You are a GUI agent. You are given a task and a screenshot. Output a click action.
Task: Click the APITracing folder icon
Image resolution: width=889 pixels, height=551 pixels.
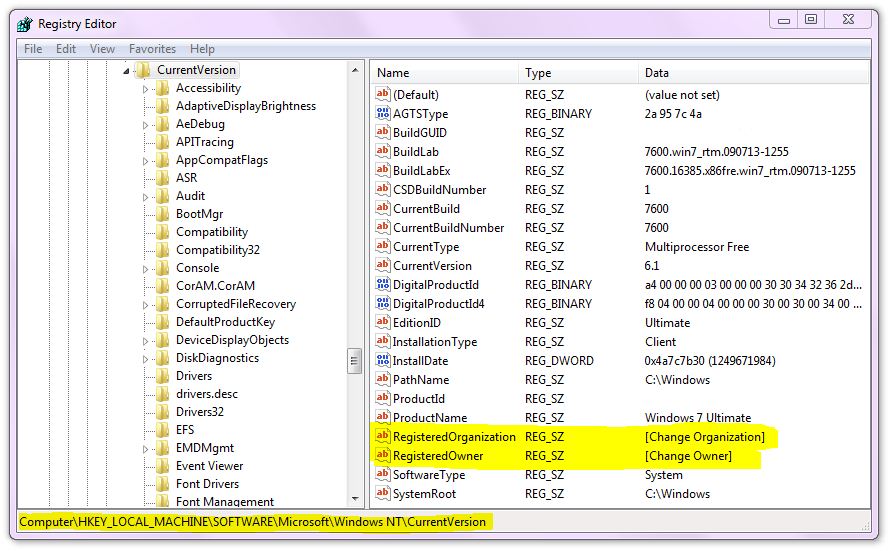click(x=163, y=142)
